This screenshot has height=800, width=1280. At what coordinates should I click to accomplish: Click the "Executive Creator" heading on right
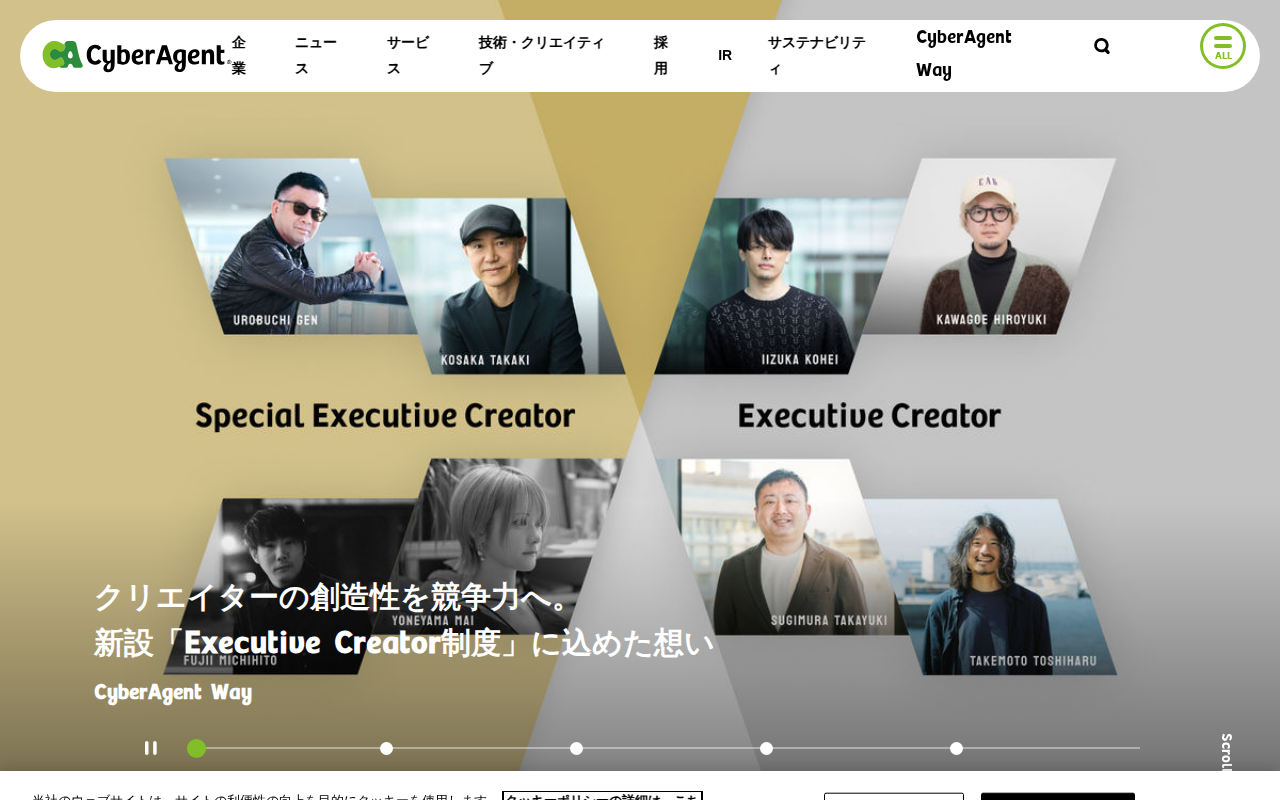(870, 416)
